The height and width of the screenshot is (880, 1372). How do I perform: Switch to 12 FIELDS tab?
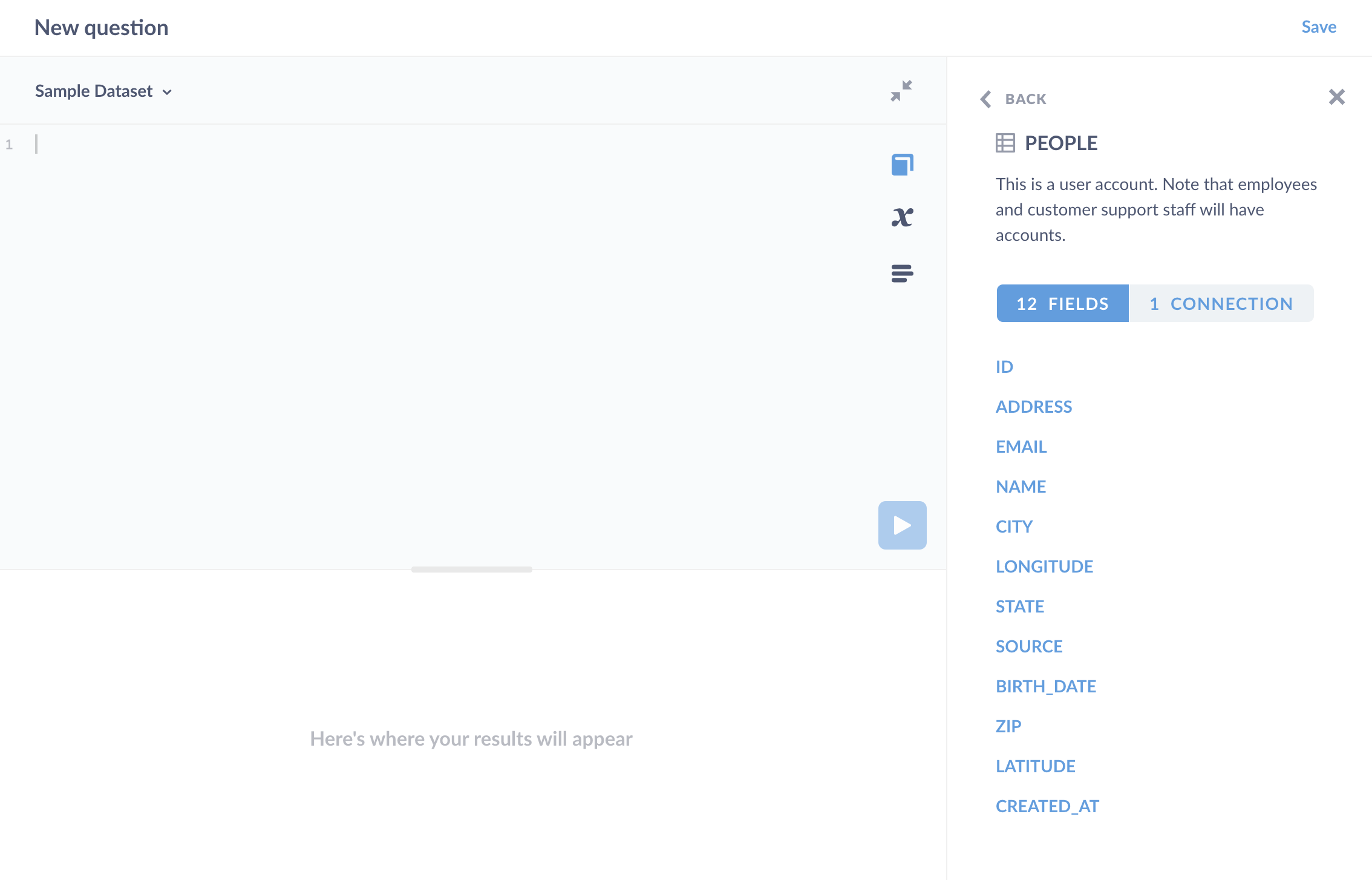click(1062, 303)
